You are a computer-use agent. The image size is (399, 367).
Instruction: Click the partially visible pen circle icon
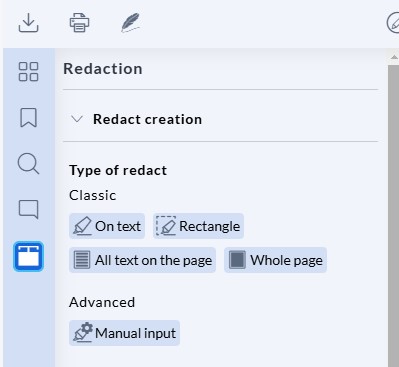(x=393, y=23)
